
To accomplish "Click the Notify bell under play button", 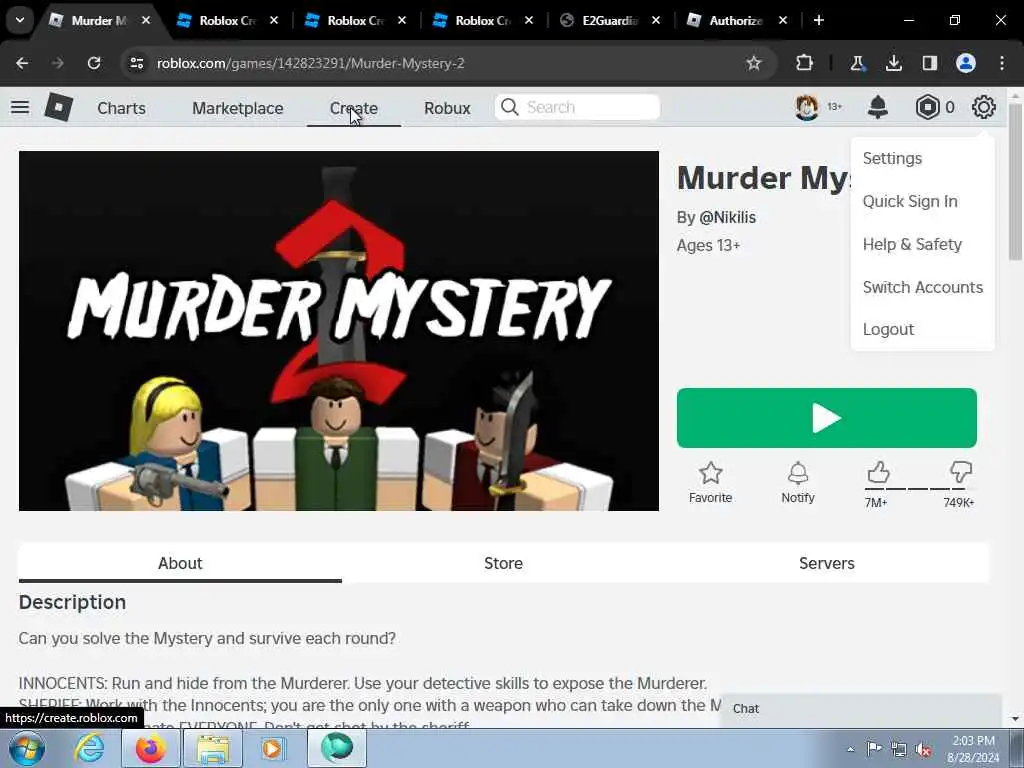I will pos(798,473).
